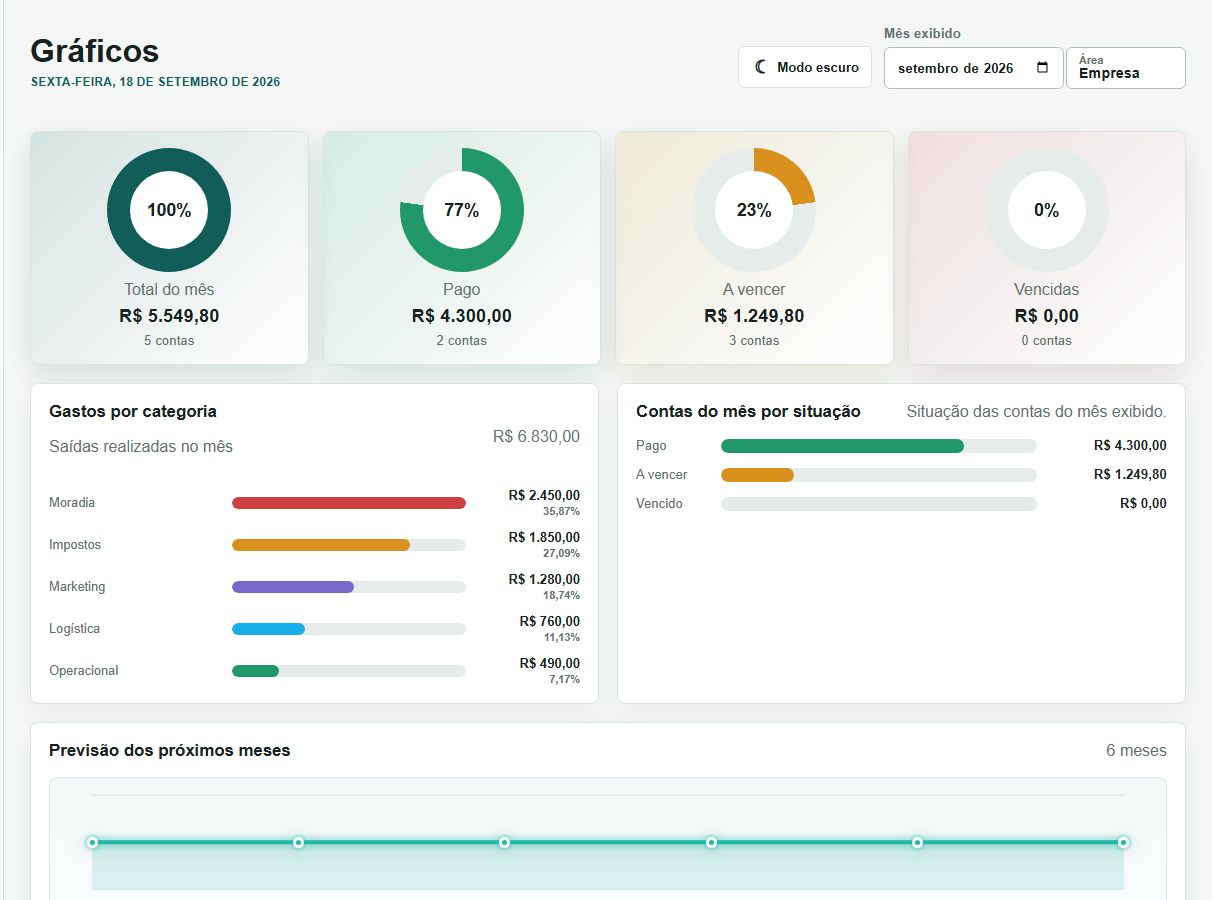The height and width of the screenshot is (900, 1212).
Task: Click the last point on the forecast line
Action: pos(1123,843)
